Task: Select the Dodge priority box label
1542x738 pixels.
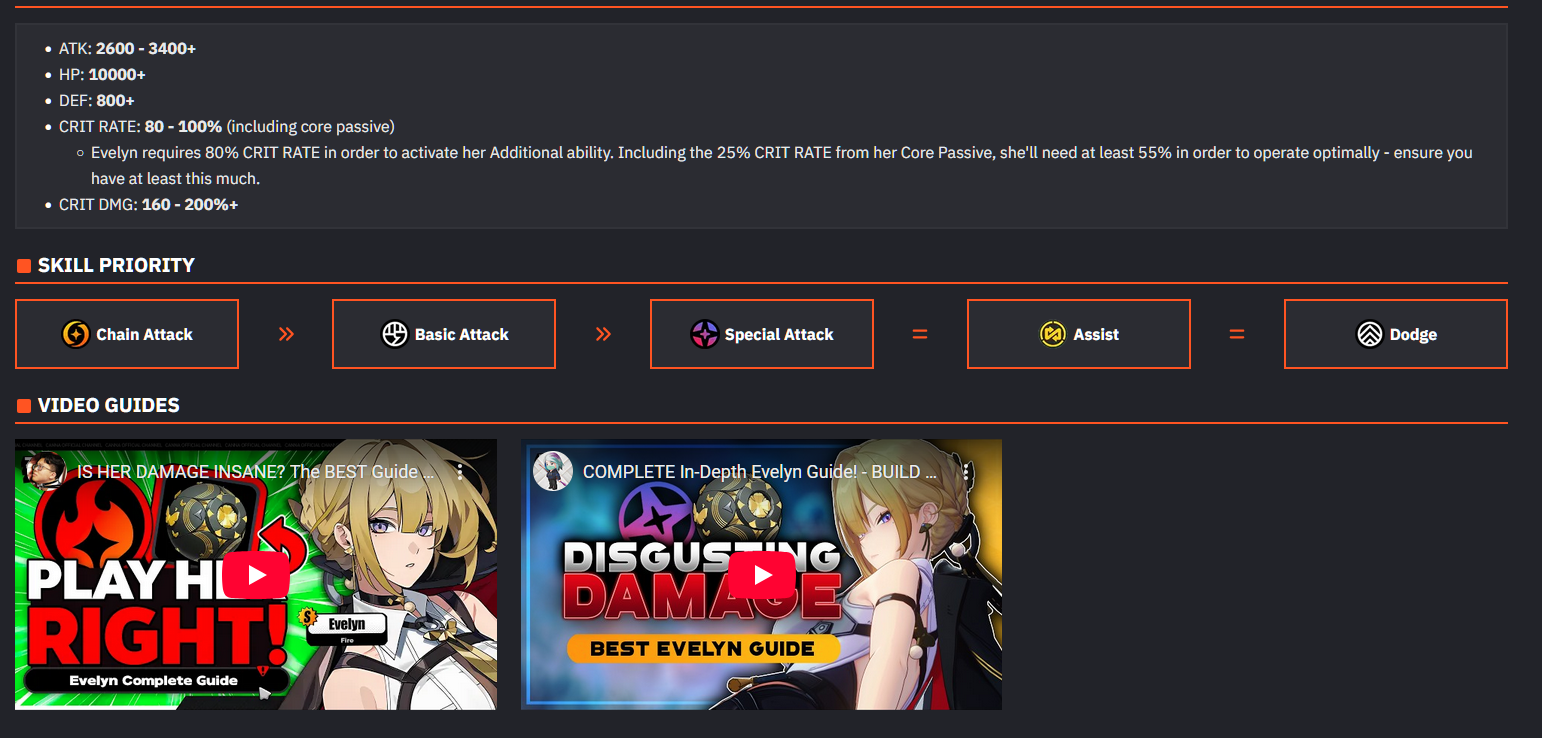Action: tap(1413, 335)
